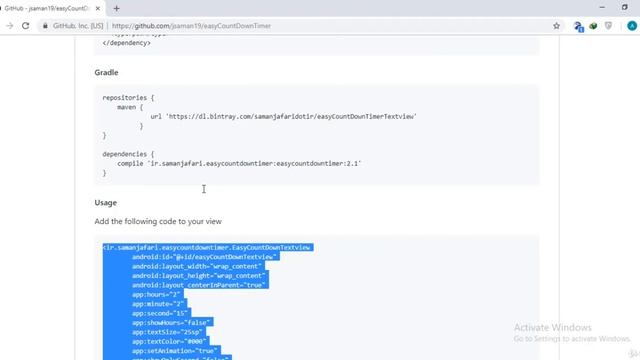Minimize the browser window
Viewport: 640px width, 360px height.
(602, 7)
